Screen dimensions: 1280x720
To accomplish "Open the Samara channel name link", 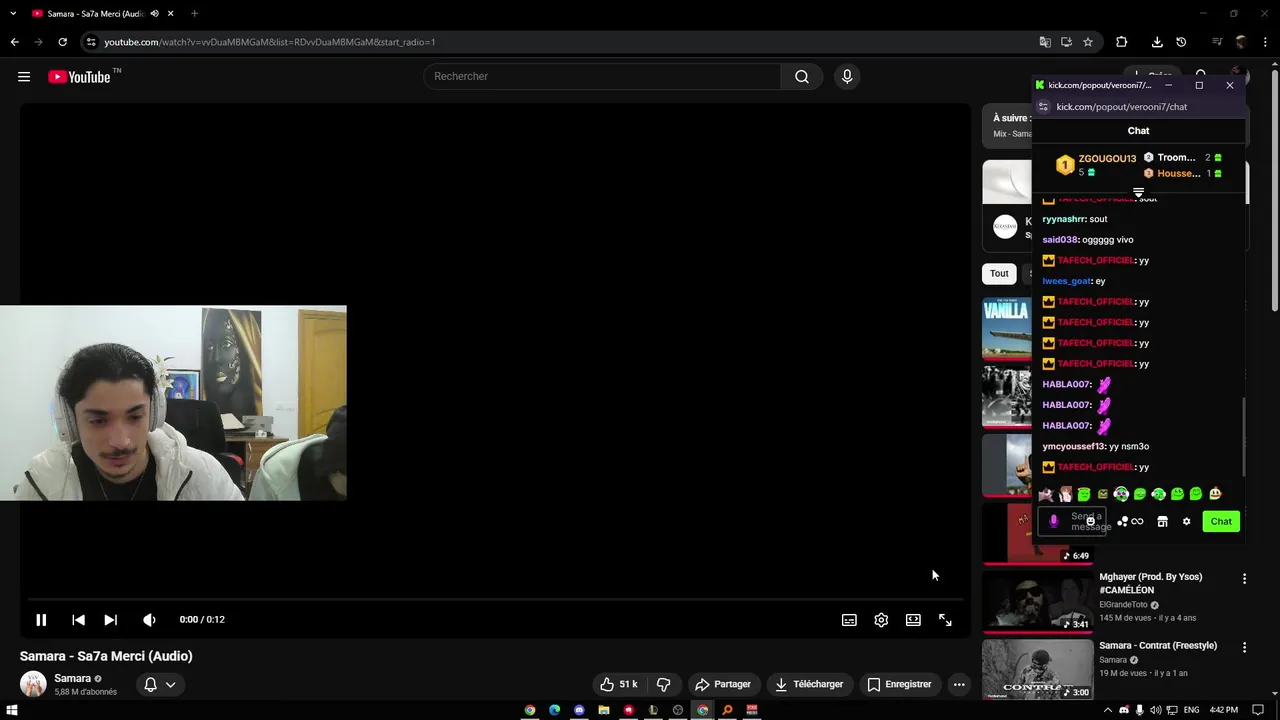I will pyautogui.click(x=72, y=678).
